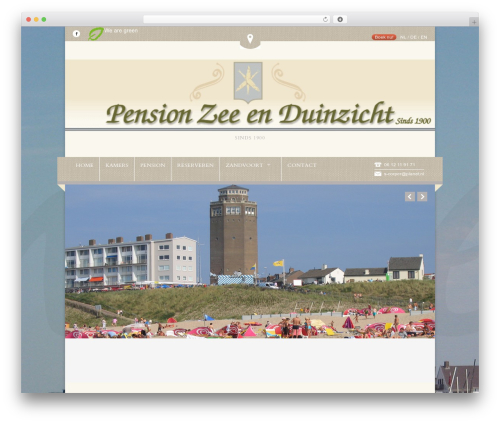Click the red Boek nu button
The width and height of the screenshot is (500, 423).
(x=384, y=37)
